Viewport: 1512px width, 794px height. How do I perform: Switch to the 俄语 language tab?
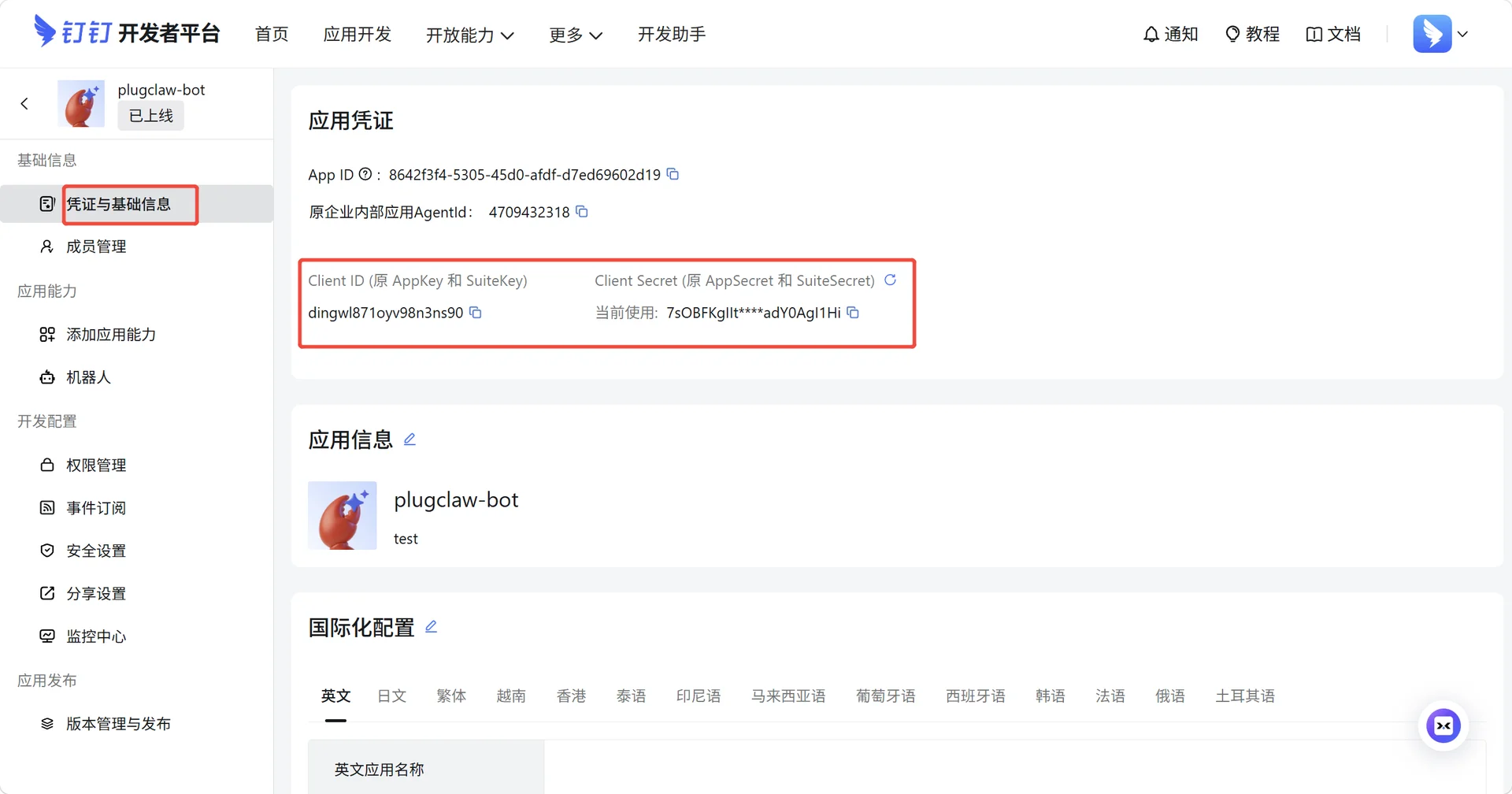click(1170, 696)
